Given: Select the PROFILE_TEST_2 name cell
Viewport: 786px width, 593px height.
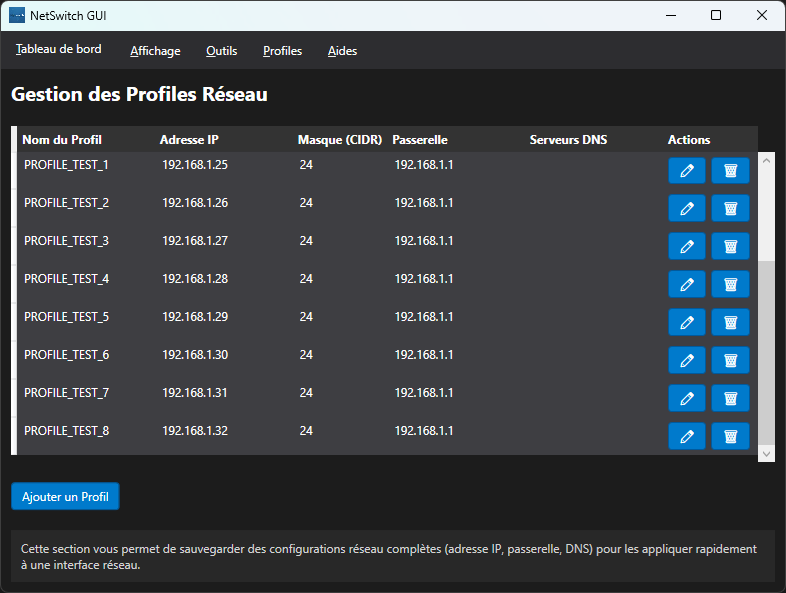Looking at the screenshot, I should pyautogui.click(x=67, y=203).
